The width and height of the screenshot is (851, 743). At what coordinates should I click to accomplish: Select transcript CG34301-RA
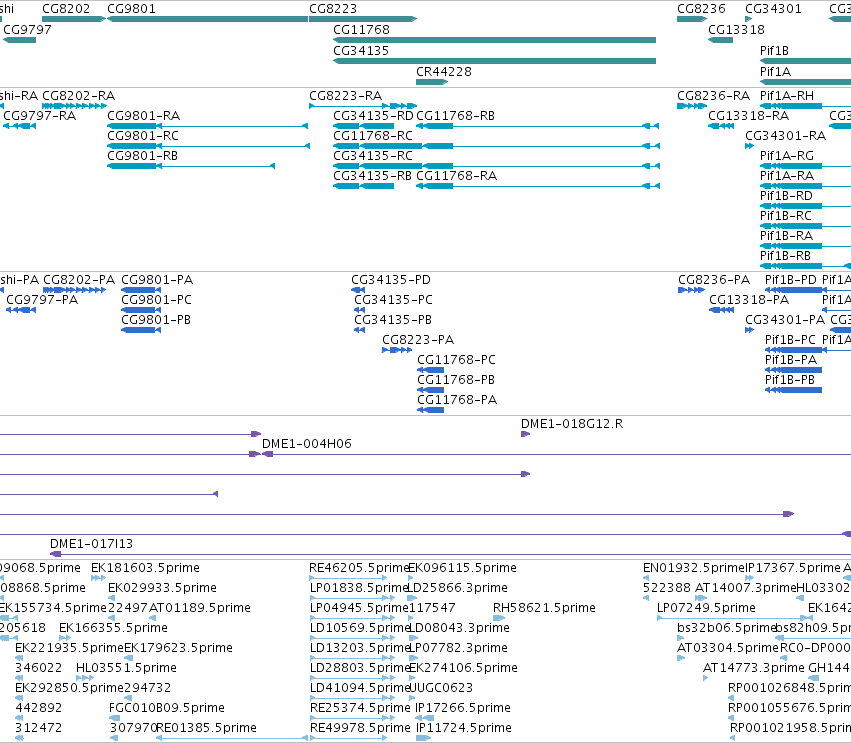point(750,146)
